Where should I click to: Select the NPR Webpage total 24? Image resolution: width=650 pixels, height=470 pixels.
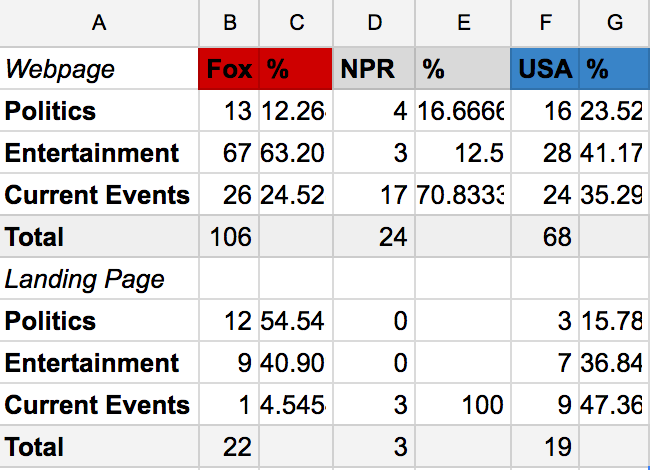tap(374, 237)
